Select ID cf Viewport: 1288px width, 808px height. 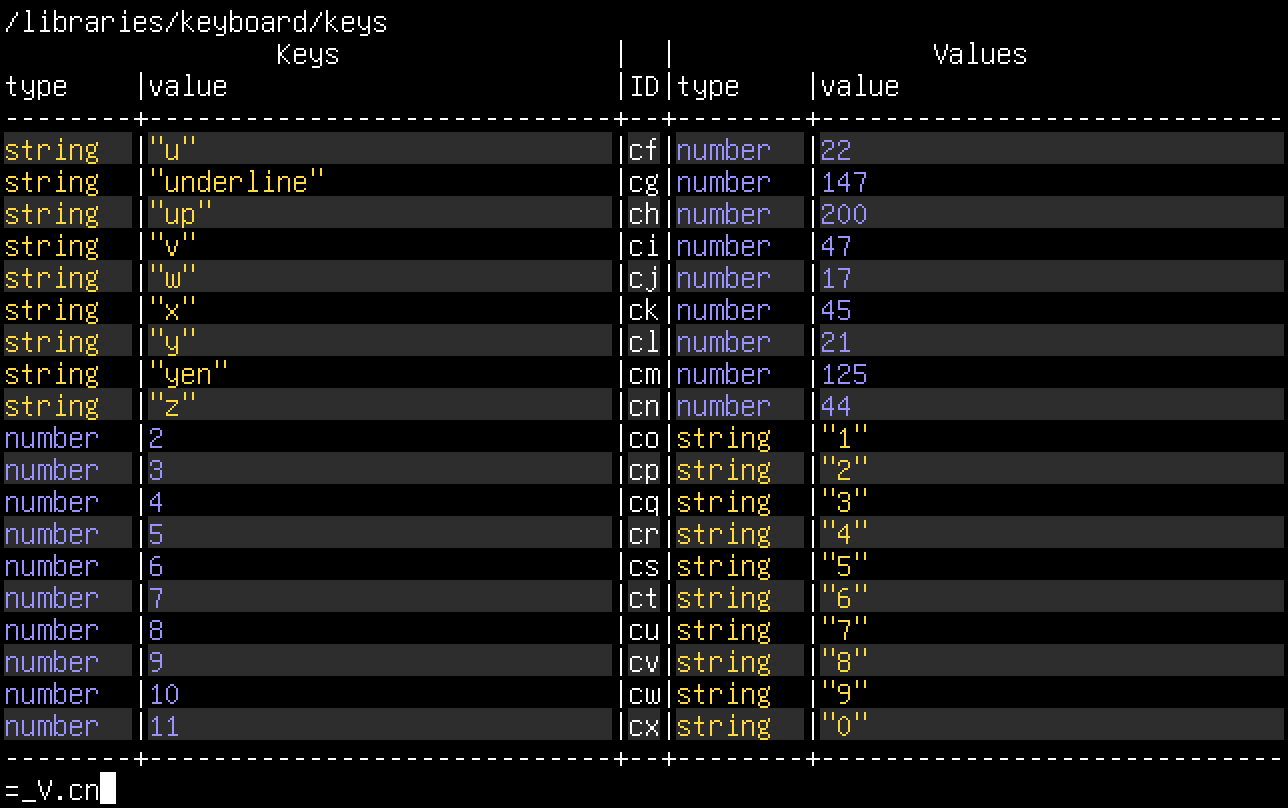(644, 150)
